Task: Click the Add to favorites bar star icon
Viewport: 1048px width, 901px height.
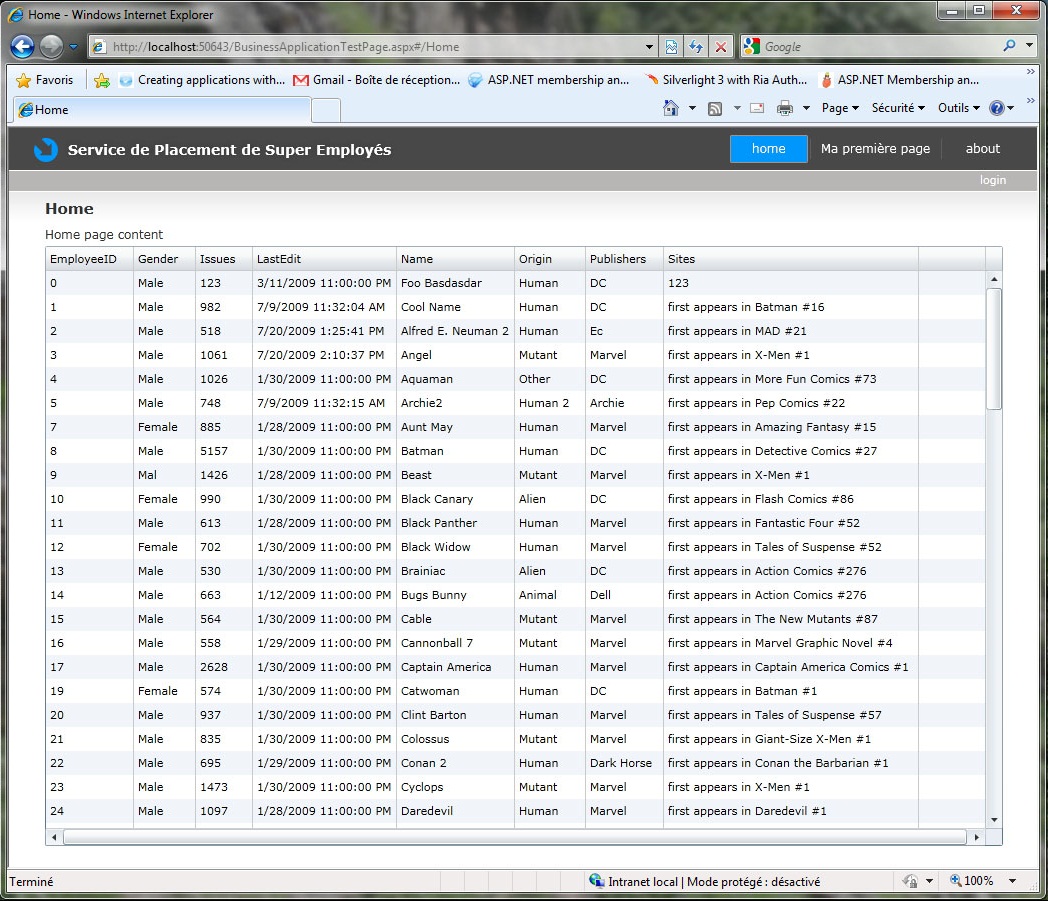Action: [x=101, y=80]
